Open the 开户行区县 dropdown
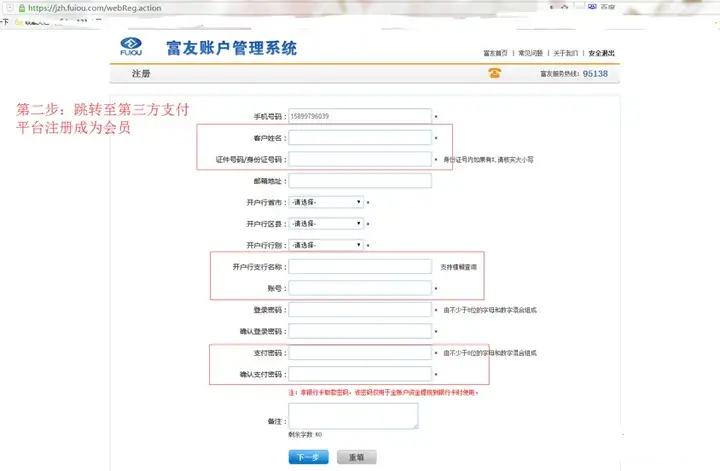Screen dimensions: 720x471 pos(326,224)
